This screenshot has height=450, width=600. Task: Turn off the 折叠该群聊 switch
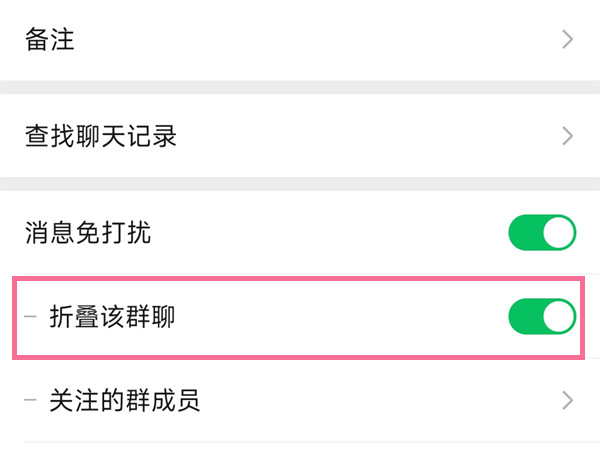(x=542, y=317)
